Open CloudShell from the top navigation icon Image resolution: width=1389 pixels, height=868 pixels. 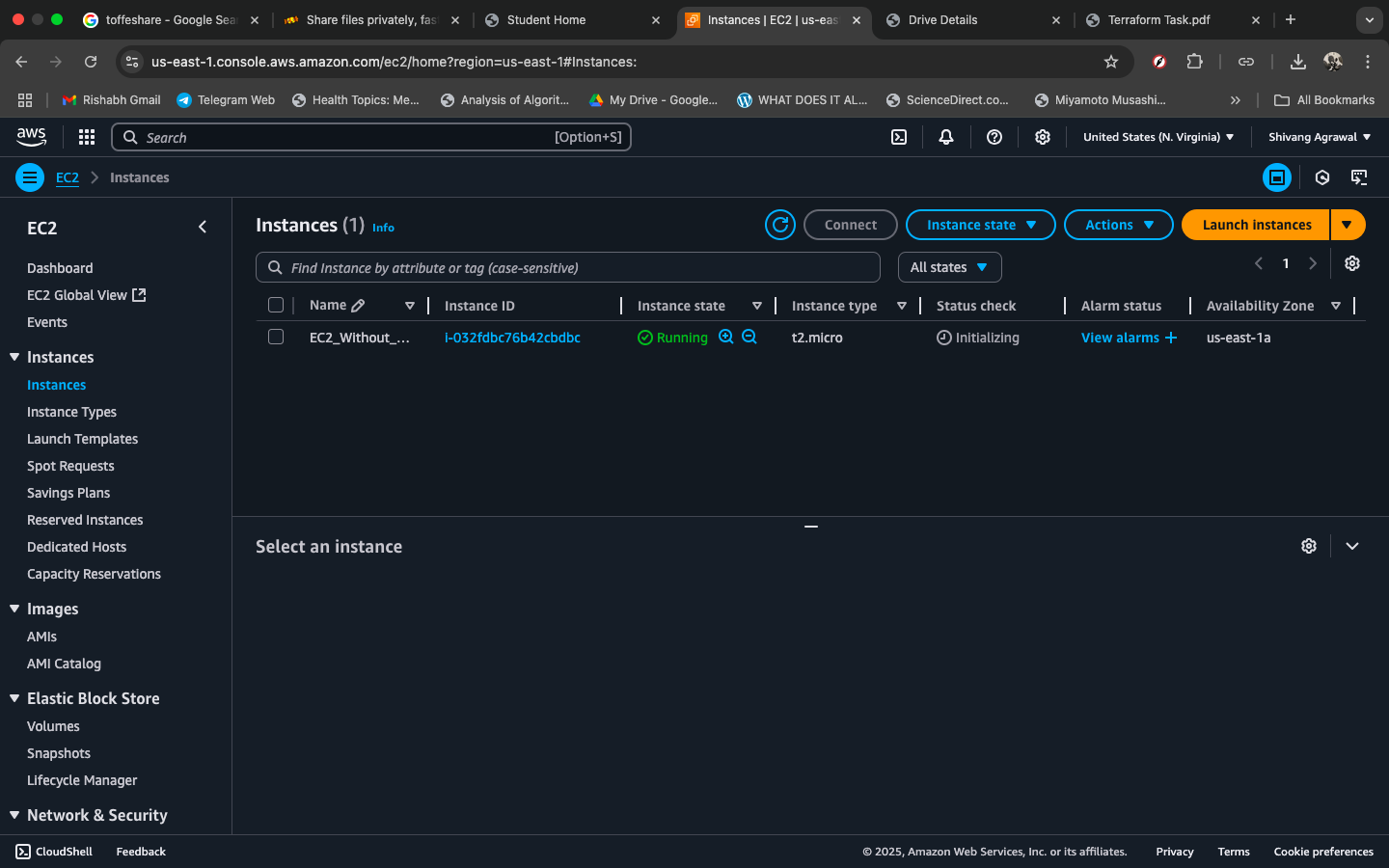point(898,137)
